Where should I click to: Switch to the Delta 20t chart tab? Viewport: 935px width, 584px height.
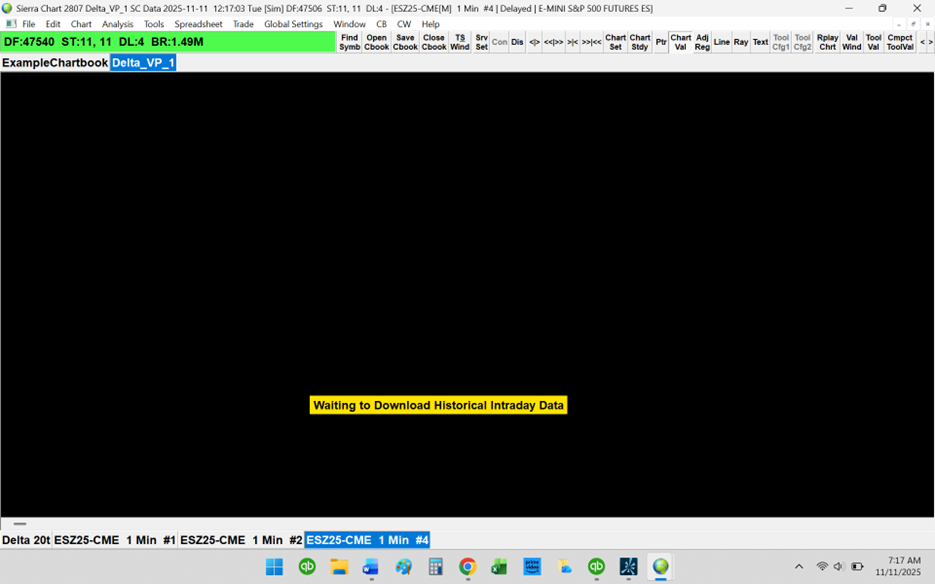(26, 540)
